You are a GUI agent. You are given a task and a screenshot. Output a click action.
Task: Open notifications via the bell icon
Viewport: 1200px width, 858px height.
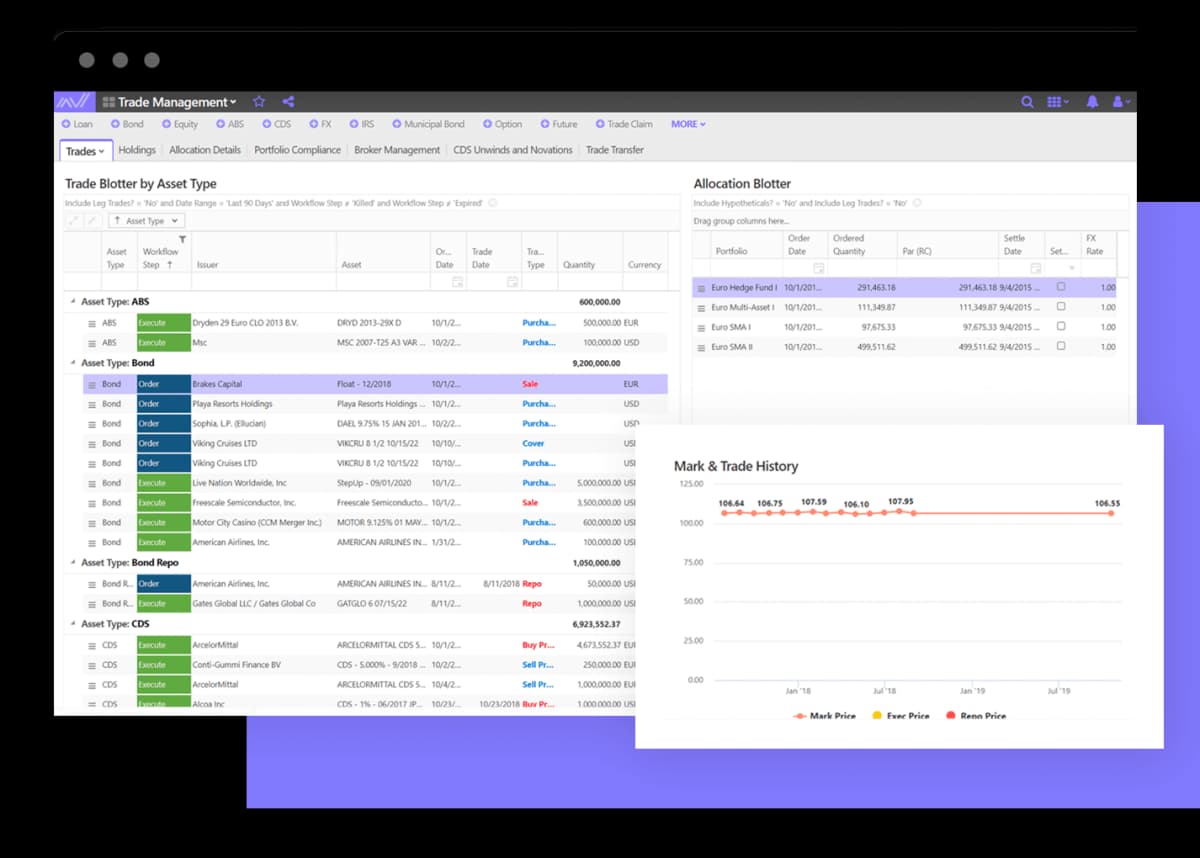[1092, 101]
